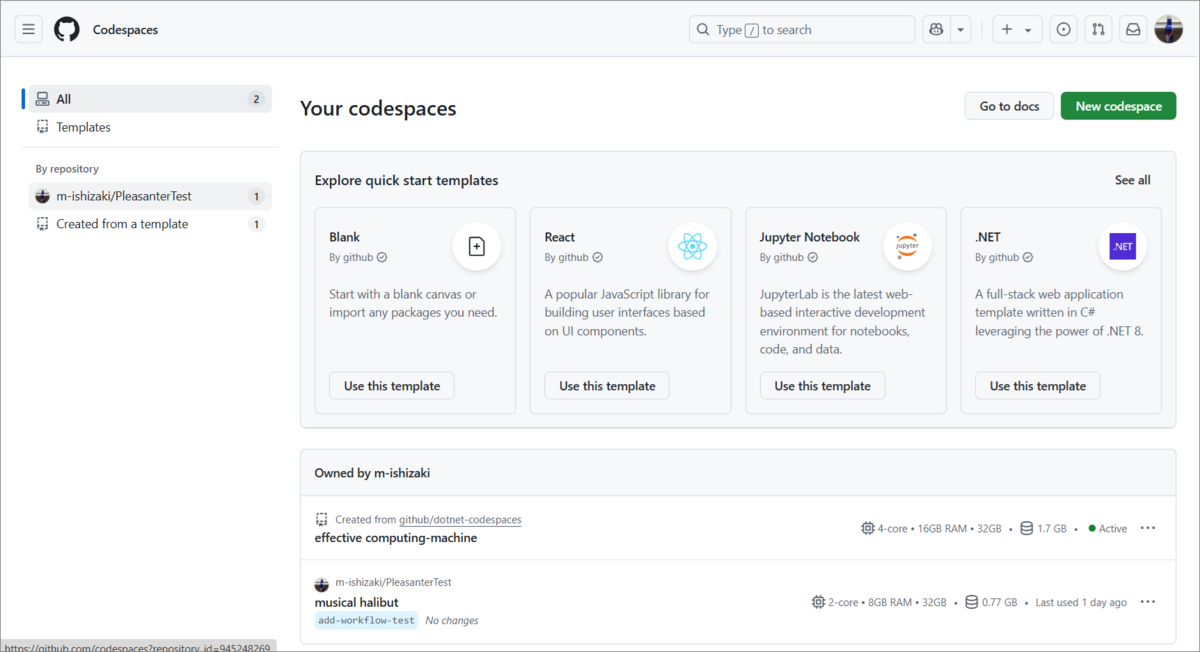The image size is (1200, 652).
Task: Focus the Type / to search field
Action: 802,30
